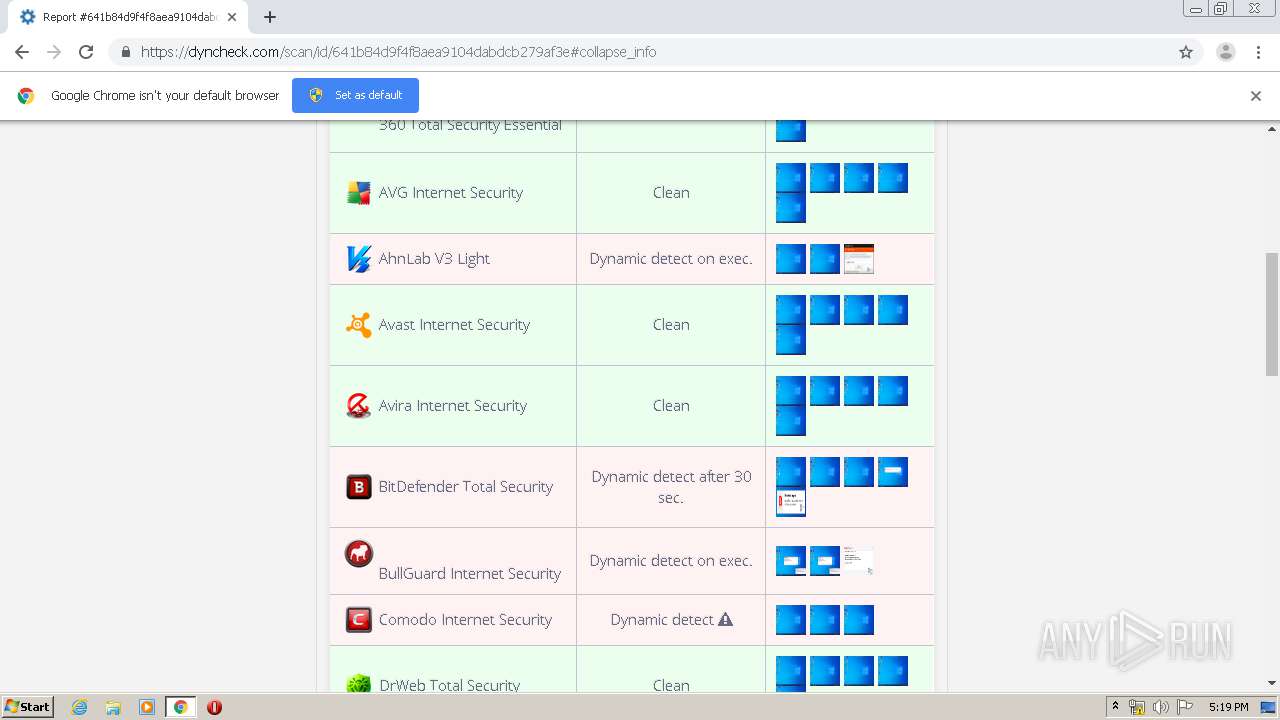Open fourth DrWeb Total Security screenshot thumbnail
The height and width of the screenshot is (720, 1280).
(x=893, y=671)
